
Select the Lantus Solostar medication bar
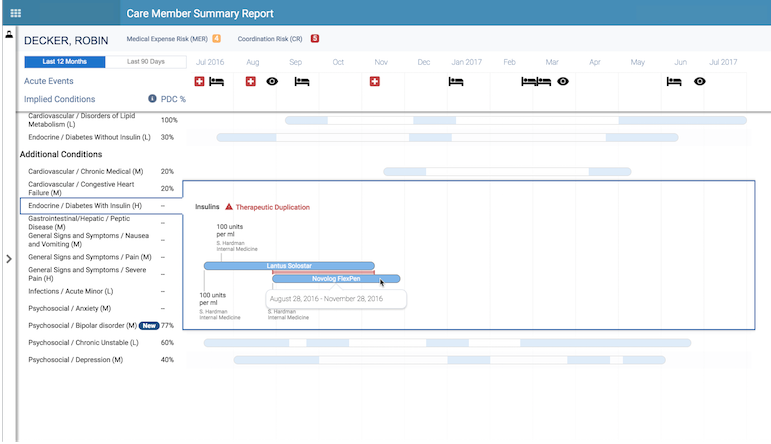click(x=289, y=266)
